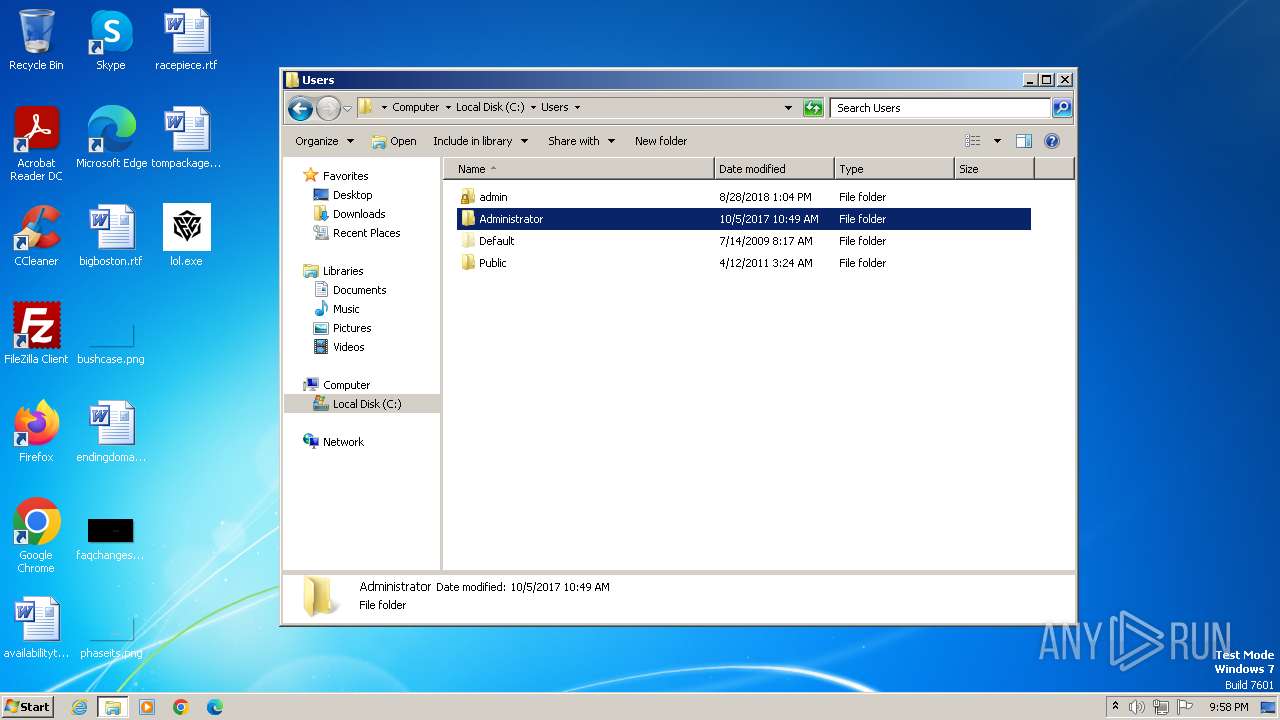
Task: Select the Skype desktop shortcut
Action: 111,40
